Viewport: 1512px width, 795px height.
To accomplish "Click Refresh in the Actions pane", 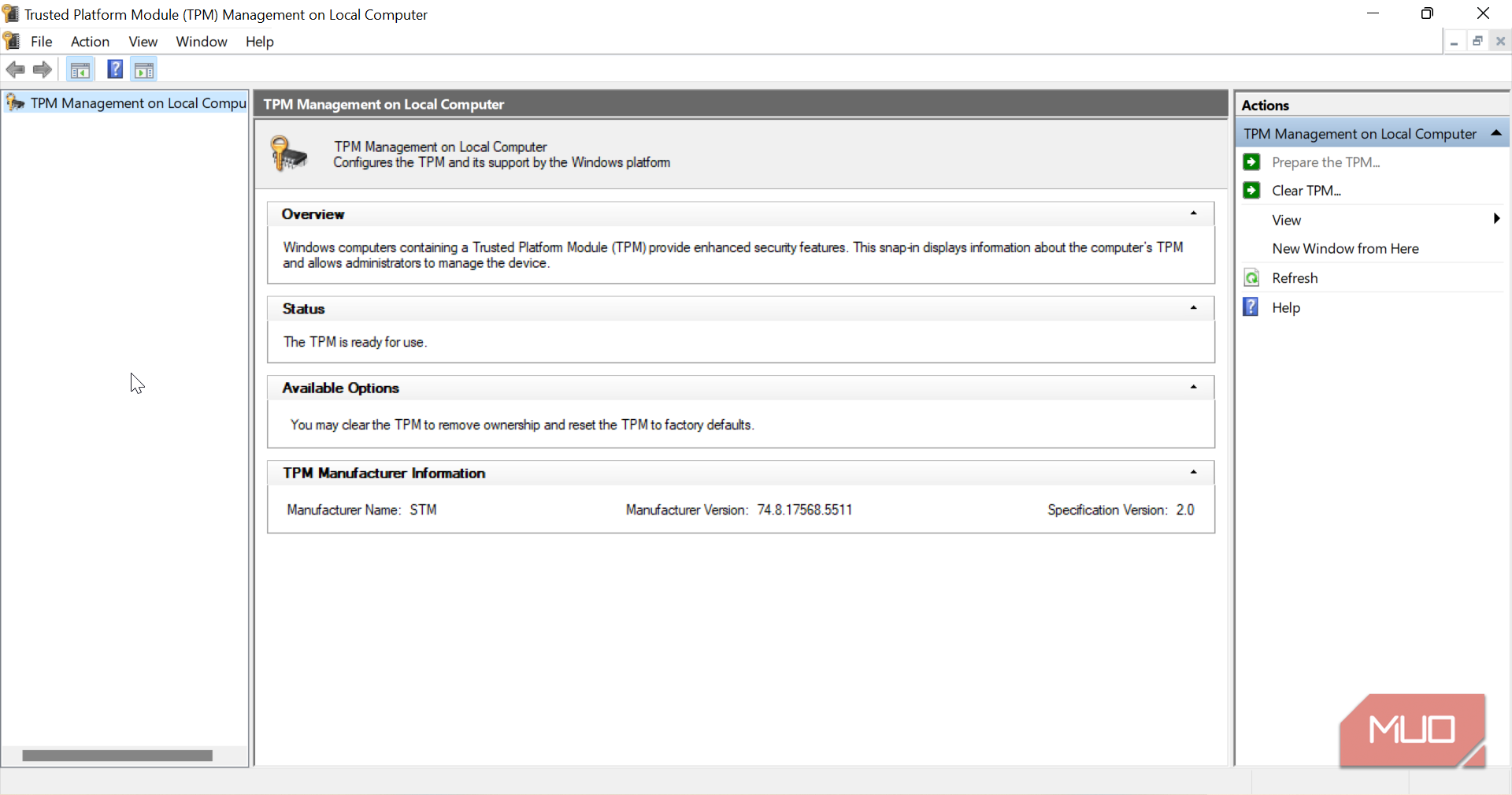I will 1295,278.
